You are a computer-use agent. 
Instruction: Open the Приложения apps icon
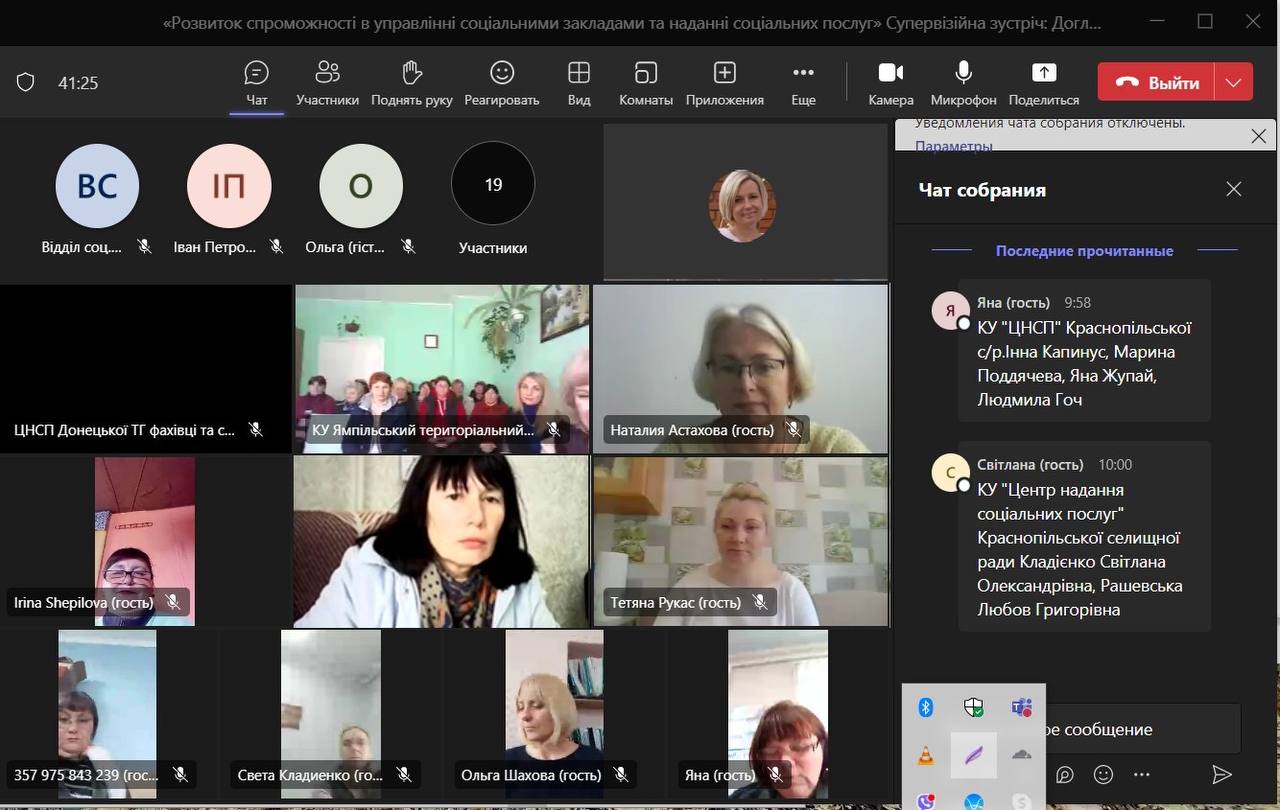(x=725, y=83)
